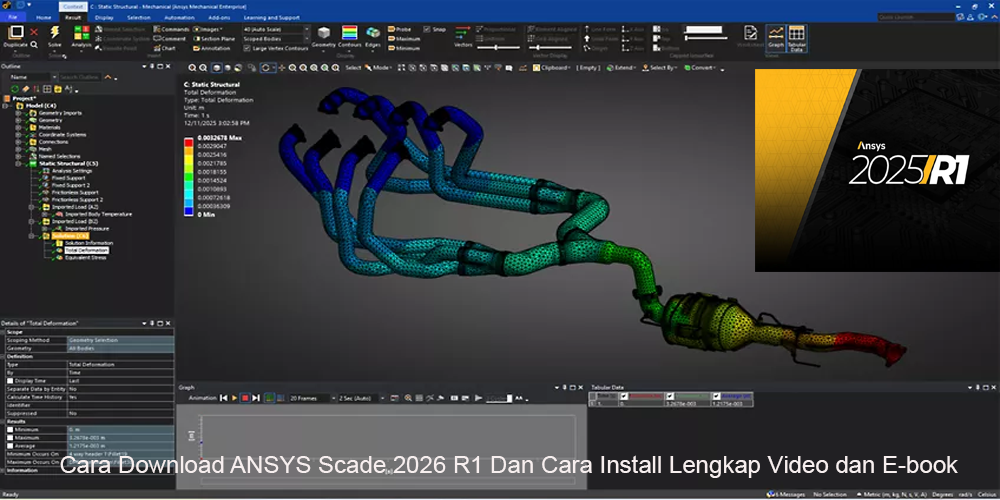
Task: Click the Solve lightning bolt icon
Action: pos(55,33)
